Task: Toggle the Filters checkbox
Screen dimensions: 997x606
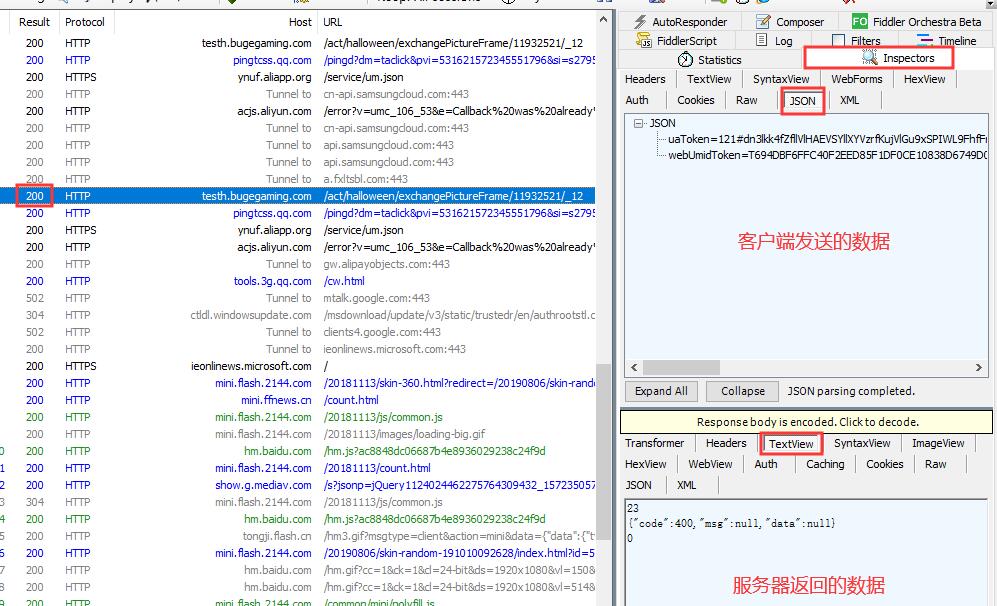Action: (x=838, y=41)
